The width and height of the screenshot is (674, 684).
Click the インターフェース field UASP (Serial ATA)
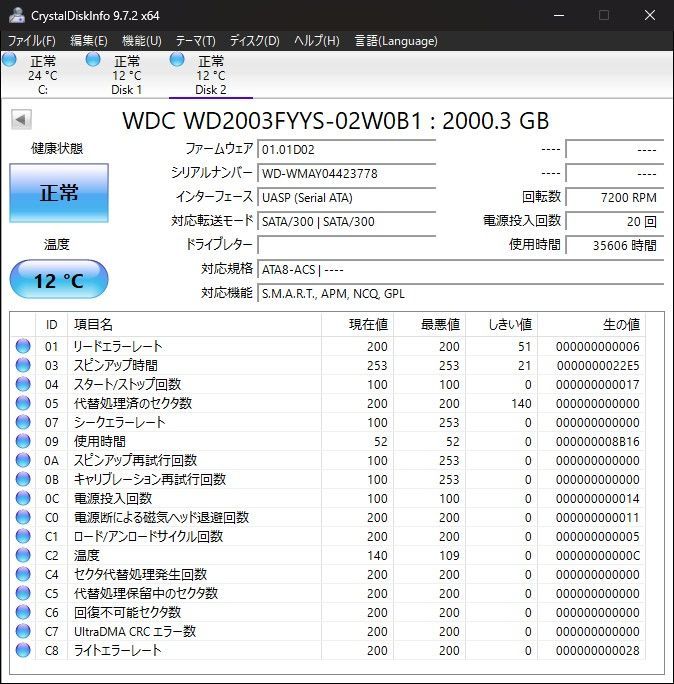pyautogui.click(x=347, y=198)
